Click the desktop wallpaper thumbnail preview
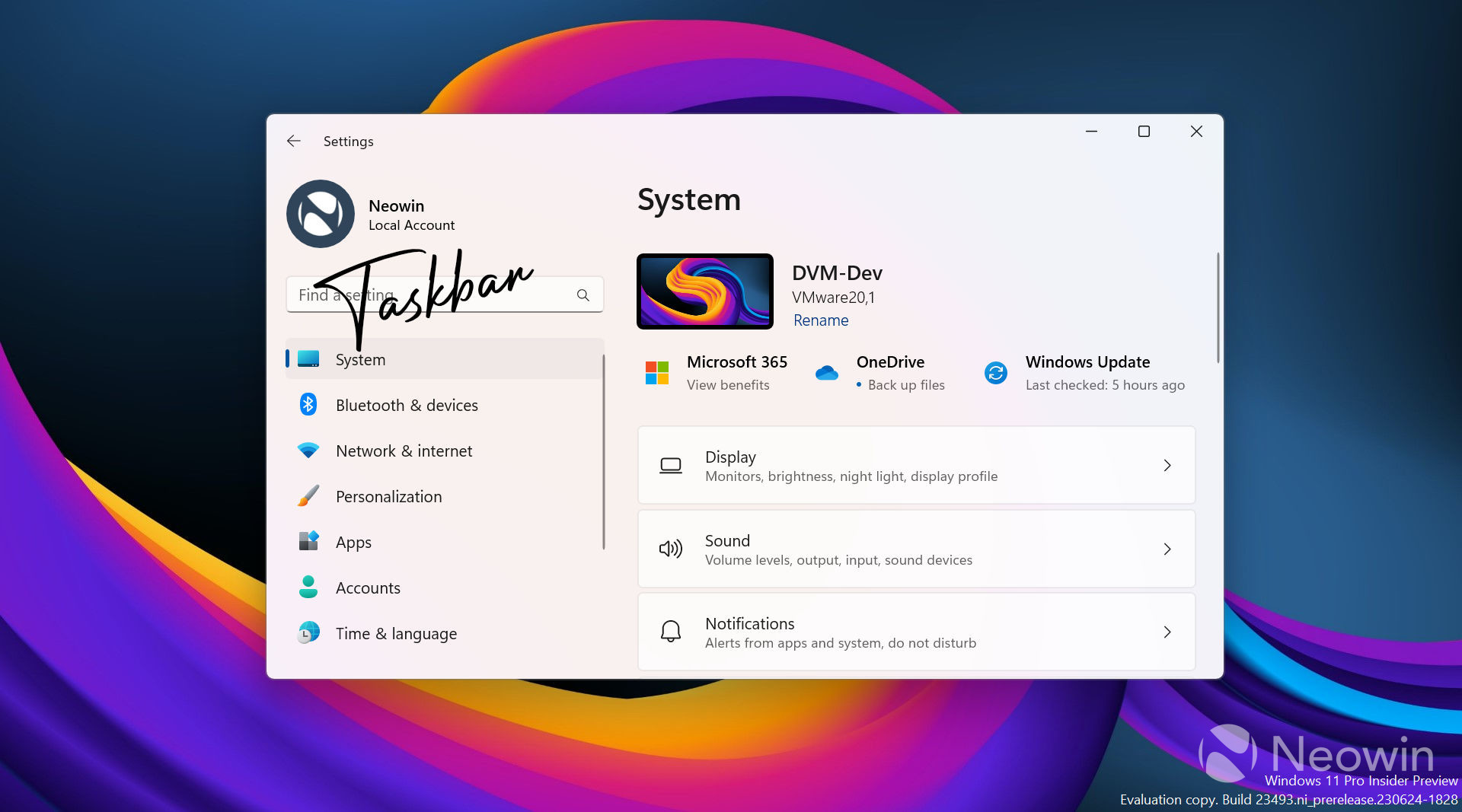This screenshot has width=1462, height=812. click(704, 291)
